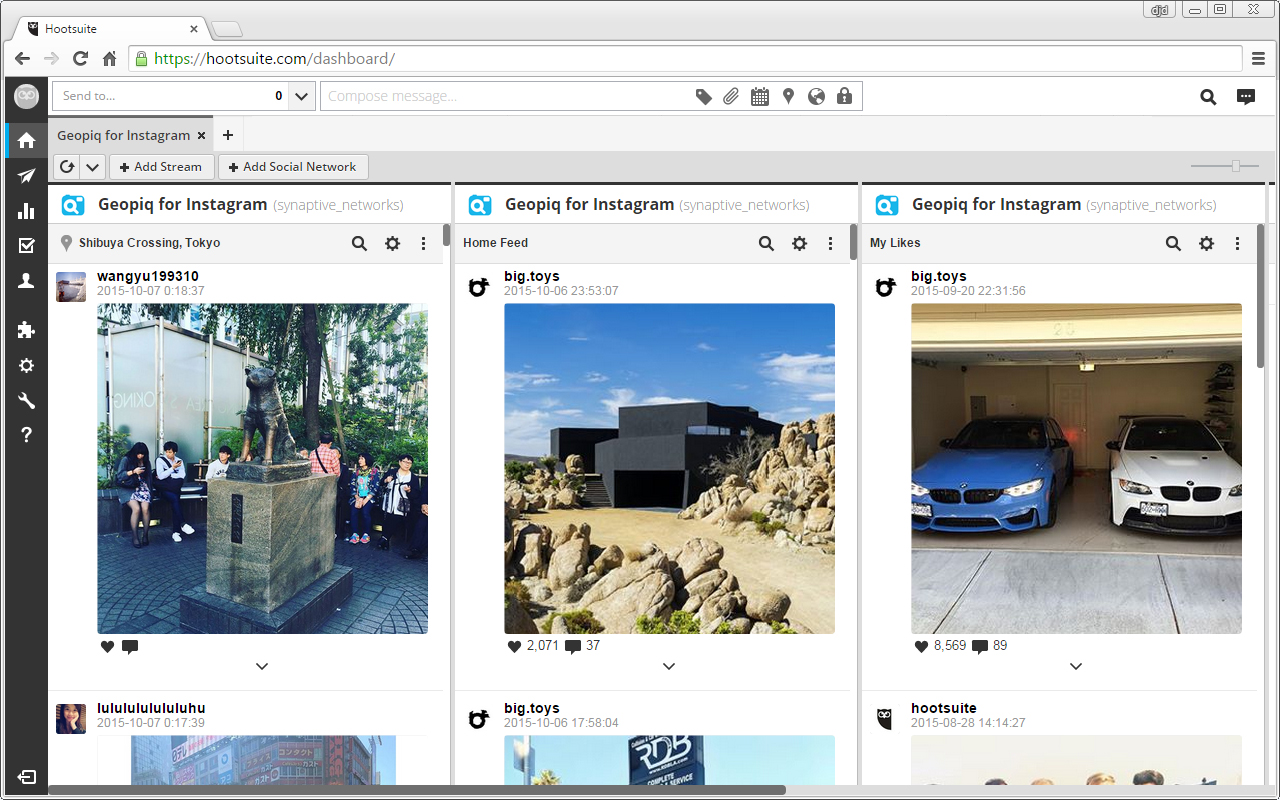Select the Hootsuite browser tab
1280x800 pixels.
(110, 29)
